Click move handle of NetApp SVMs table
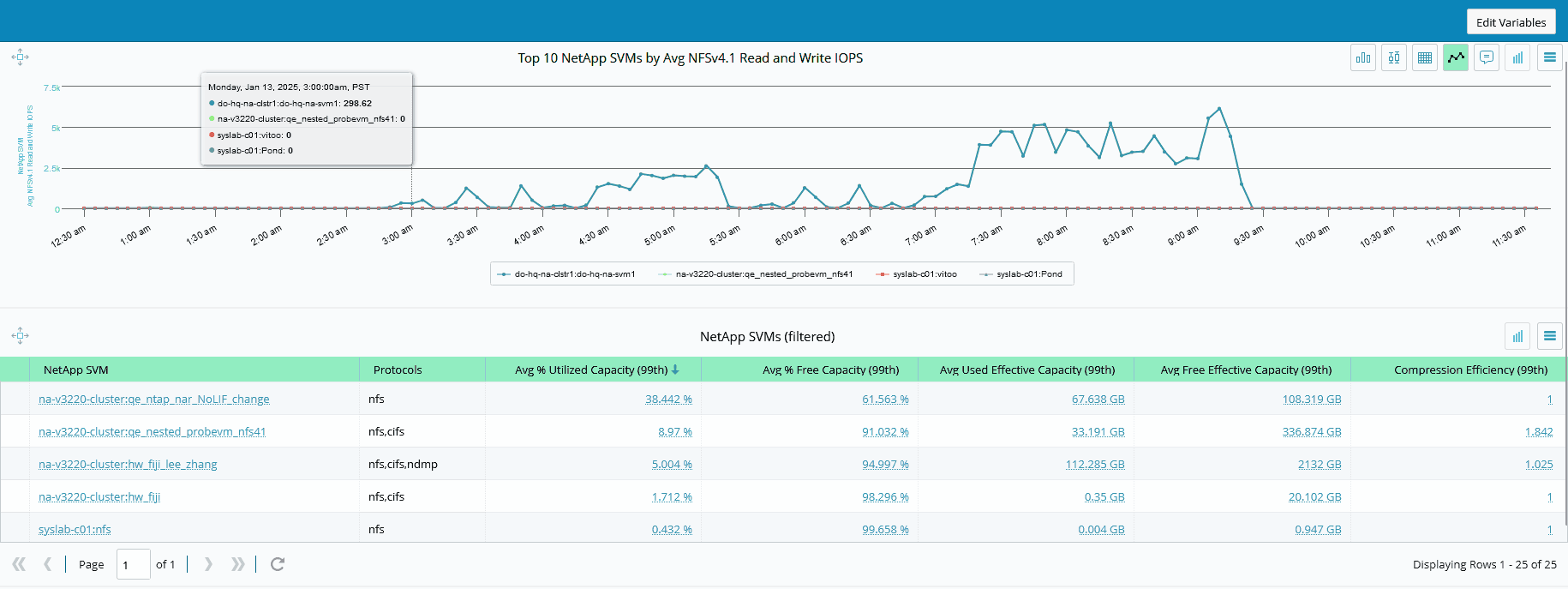The width and height of the screenshot is (1568, 589). (21, 335)
